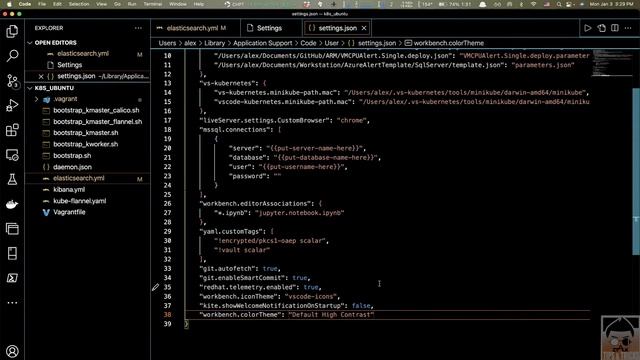Open the Testing flask icon
Viewport: 640px width, 360px height.
[x=12, y=180]
